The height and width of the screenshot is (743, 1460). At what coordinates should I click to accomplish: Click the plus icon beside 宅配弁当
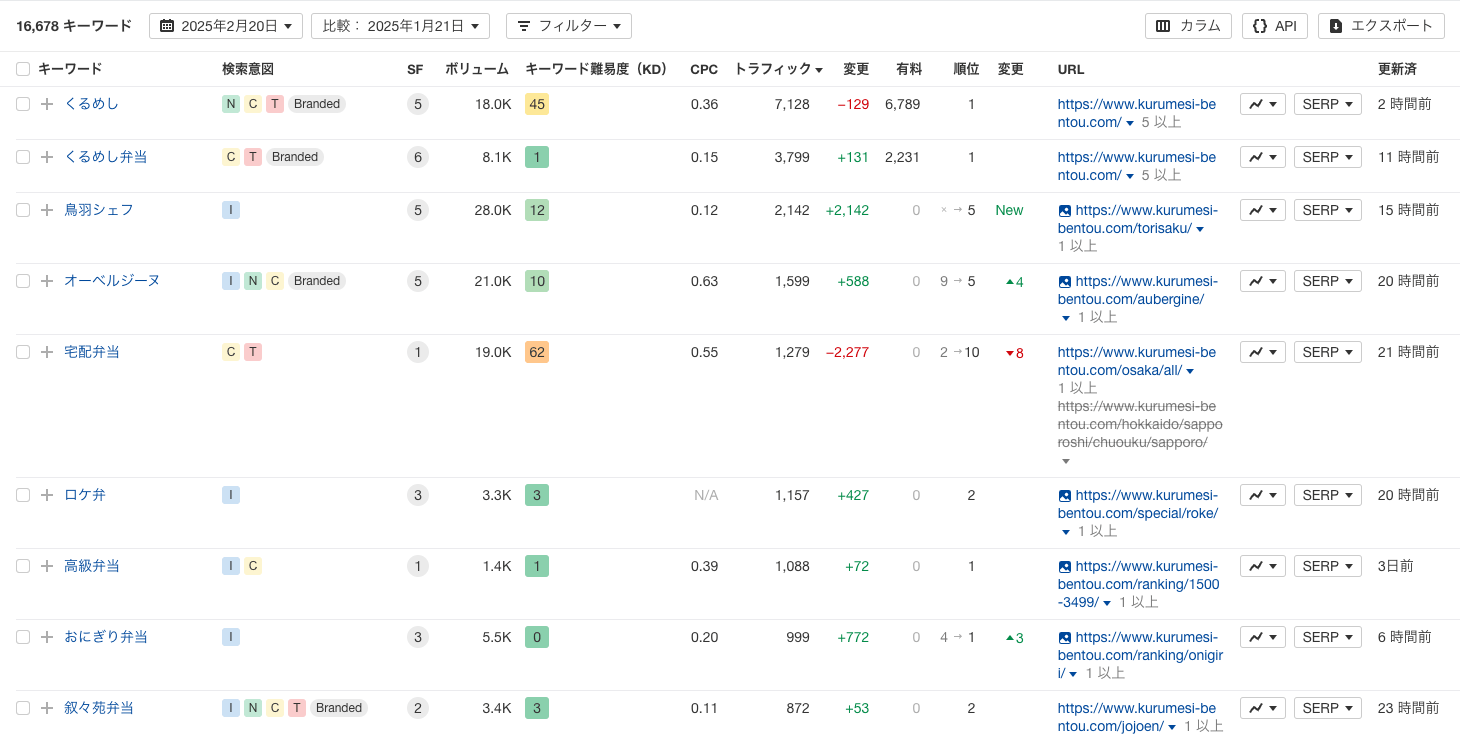click(x=47, y=352)
